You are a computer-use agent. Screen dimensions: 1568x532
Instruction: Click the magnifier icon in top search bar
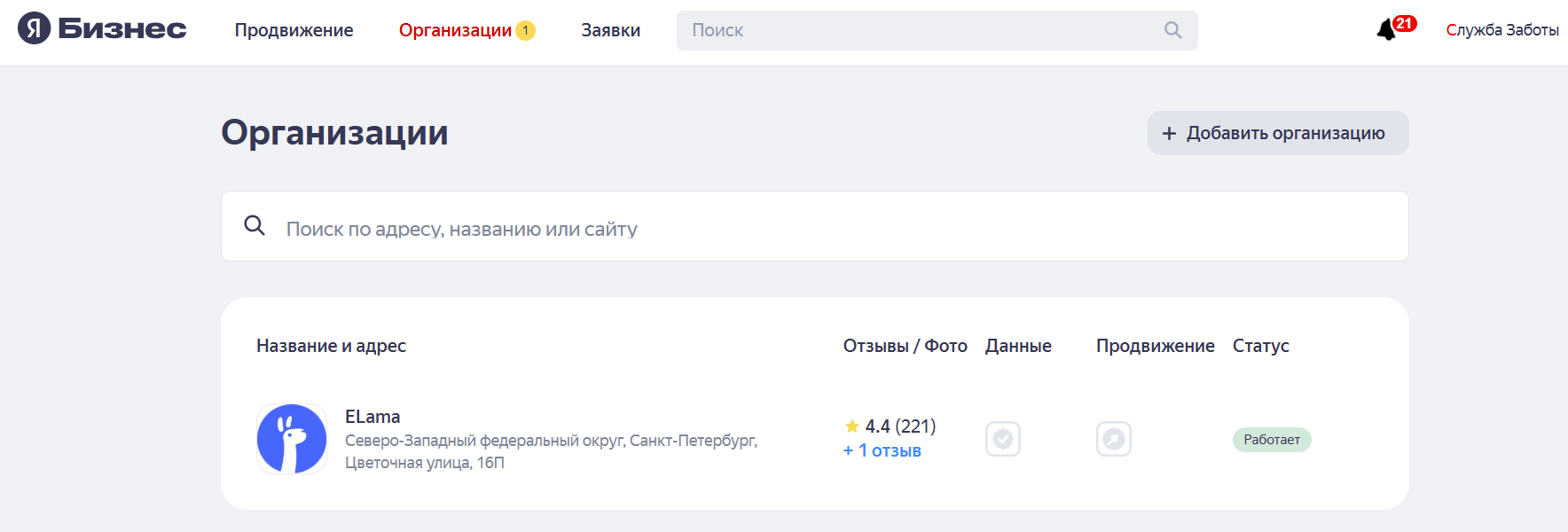point(1172,30)
